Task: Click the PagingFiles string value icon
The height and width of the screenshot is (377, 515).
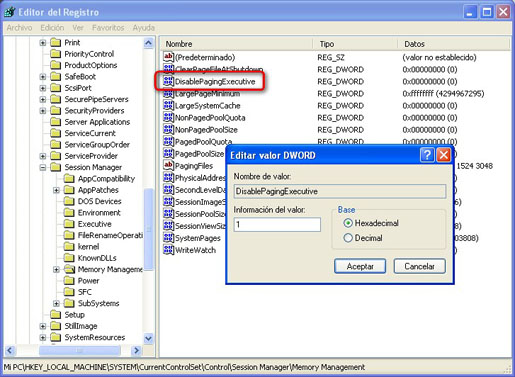Action: point(169,166)
